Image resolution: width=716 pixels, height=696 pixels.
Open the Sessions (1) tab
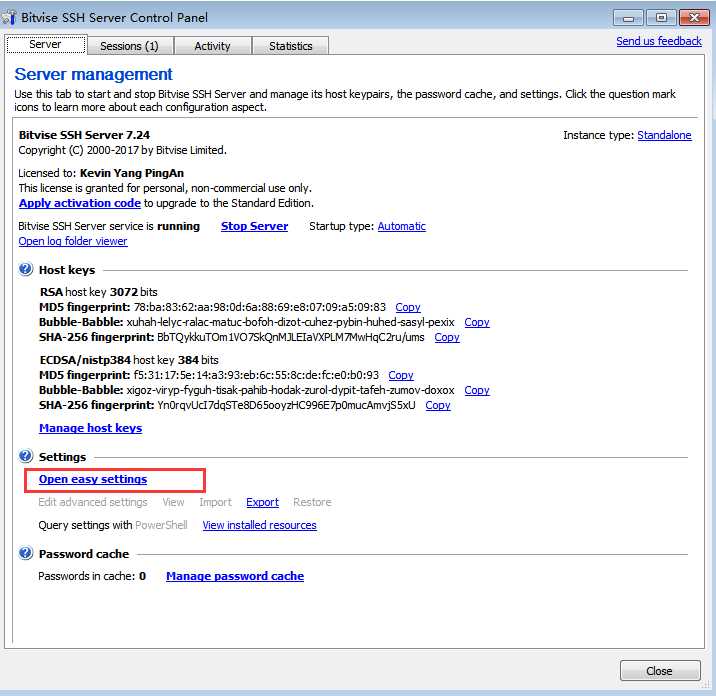click(129, 46)
